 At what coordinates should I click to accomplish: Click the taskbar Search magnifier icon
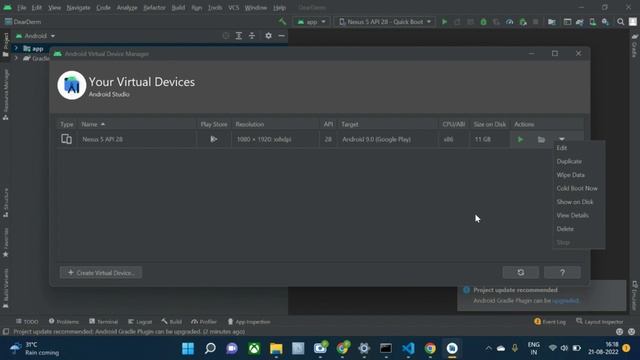point(210,349)
